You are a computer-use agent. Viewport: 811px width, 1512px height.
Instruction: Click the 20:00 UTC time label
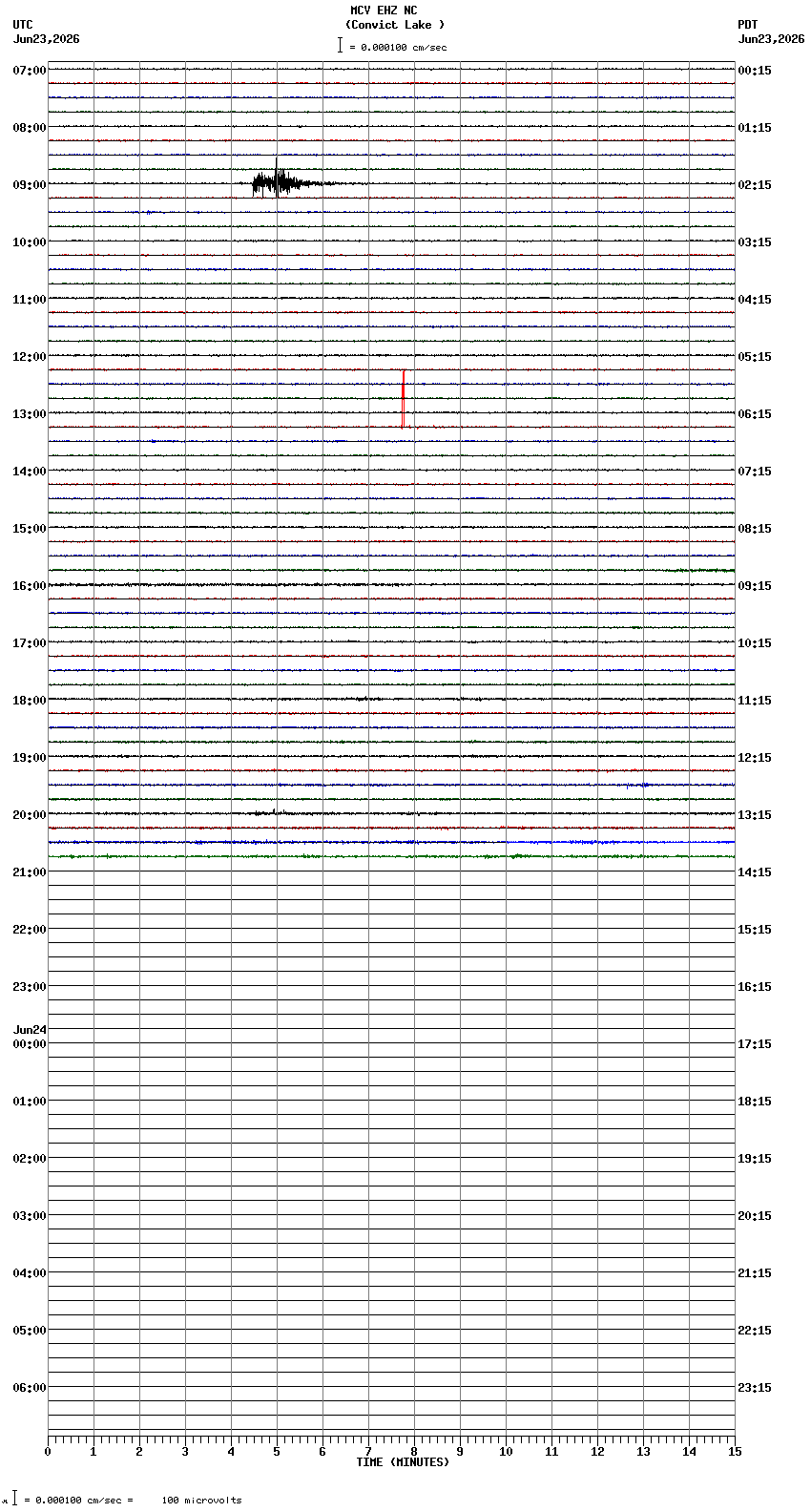[29, 815]
